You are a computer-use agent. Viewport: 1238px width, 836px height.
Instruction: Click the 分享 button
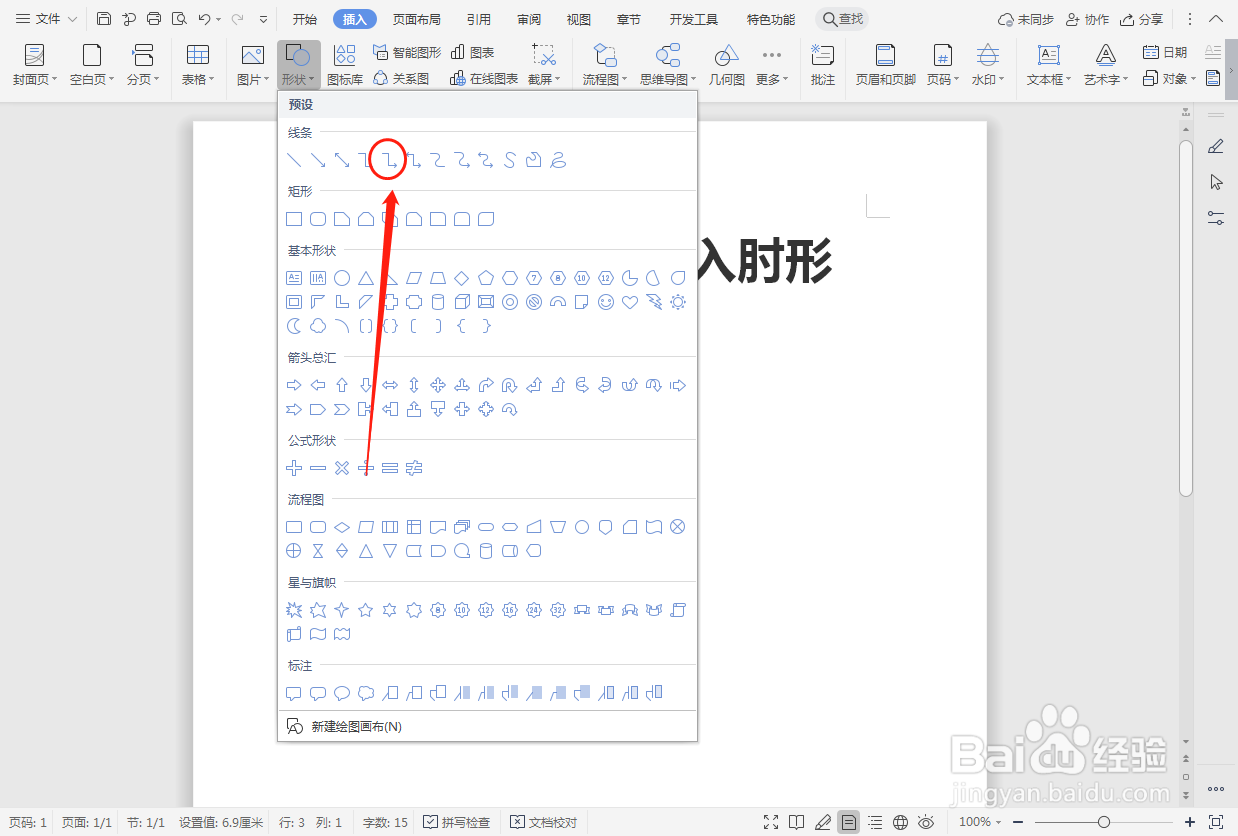coord(1142,19)
